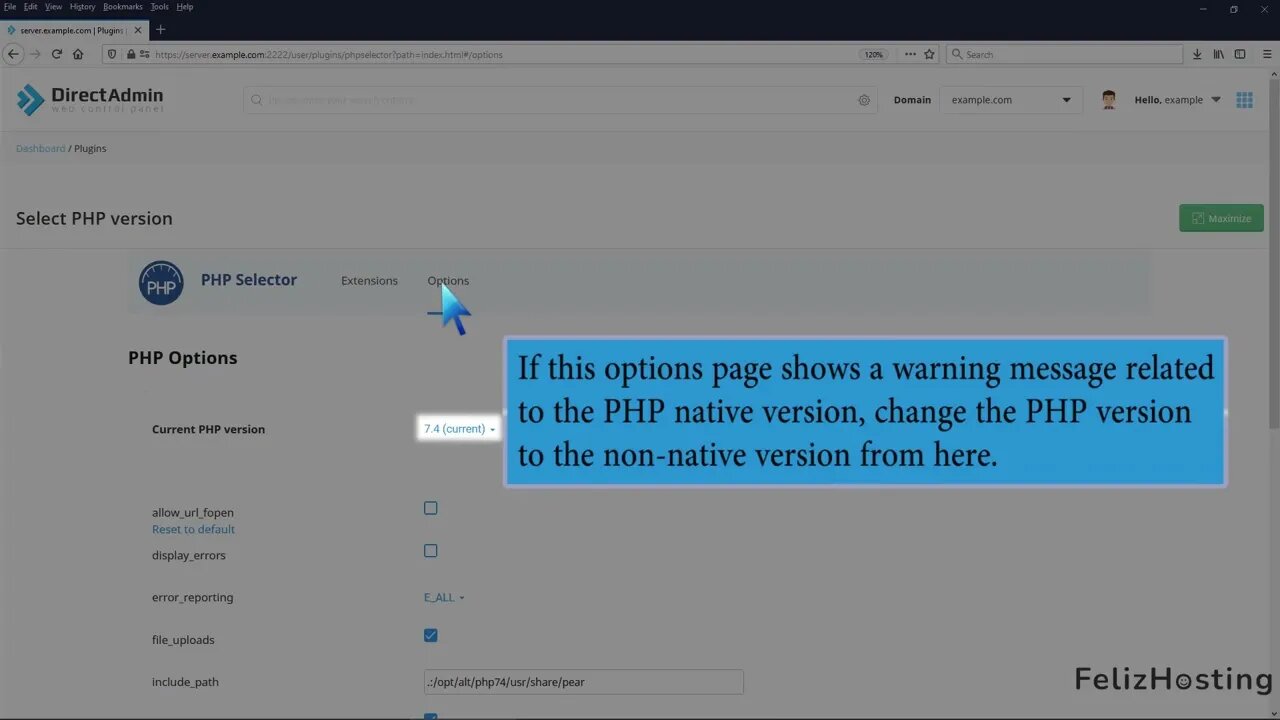Toggle the browser sidebar icon
The image size is (1280, 720).
[x=1240, y=54]
